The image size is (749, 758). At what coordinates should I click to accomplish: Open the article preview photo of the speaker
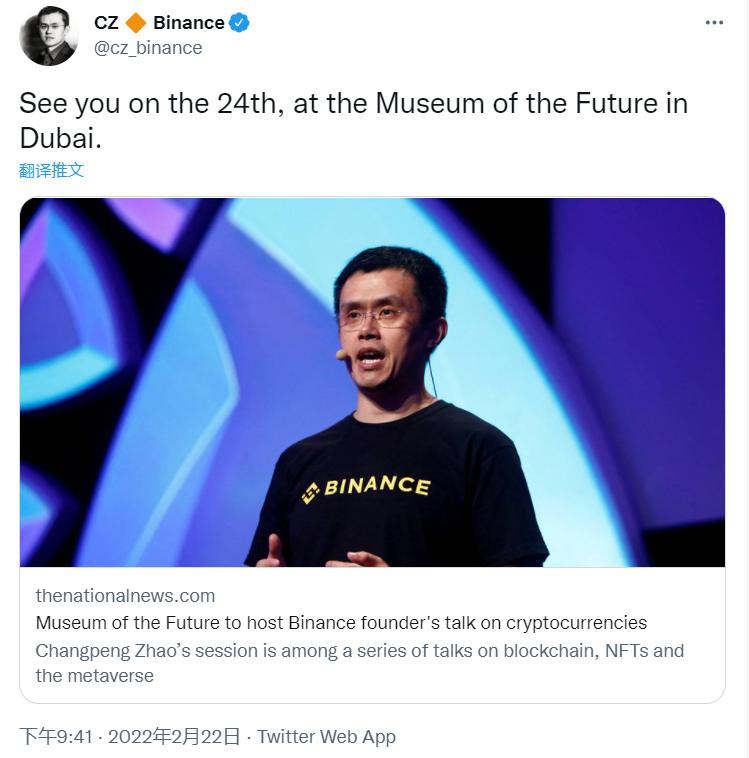point(372,381)
